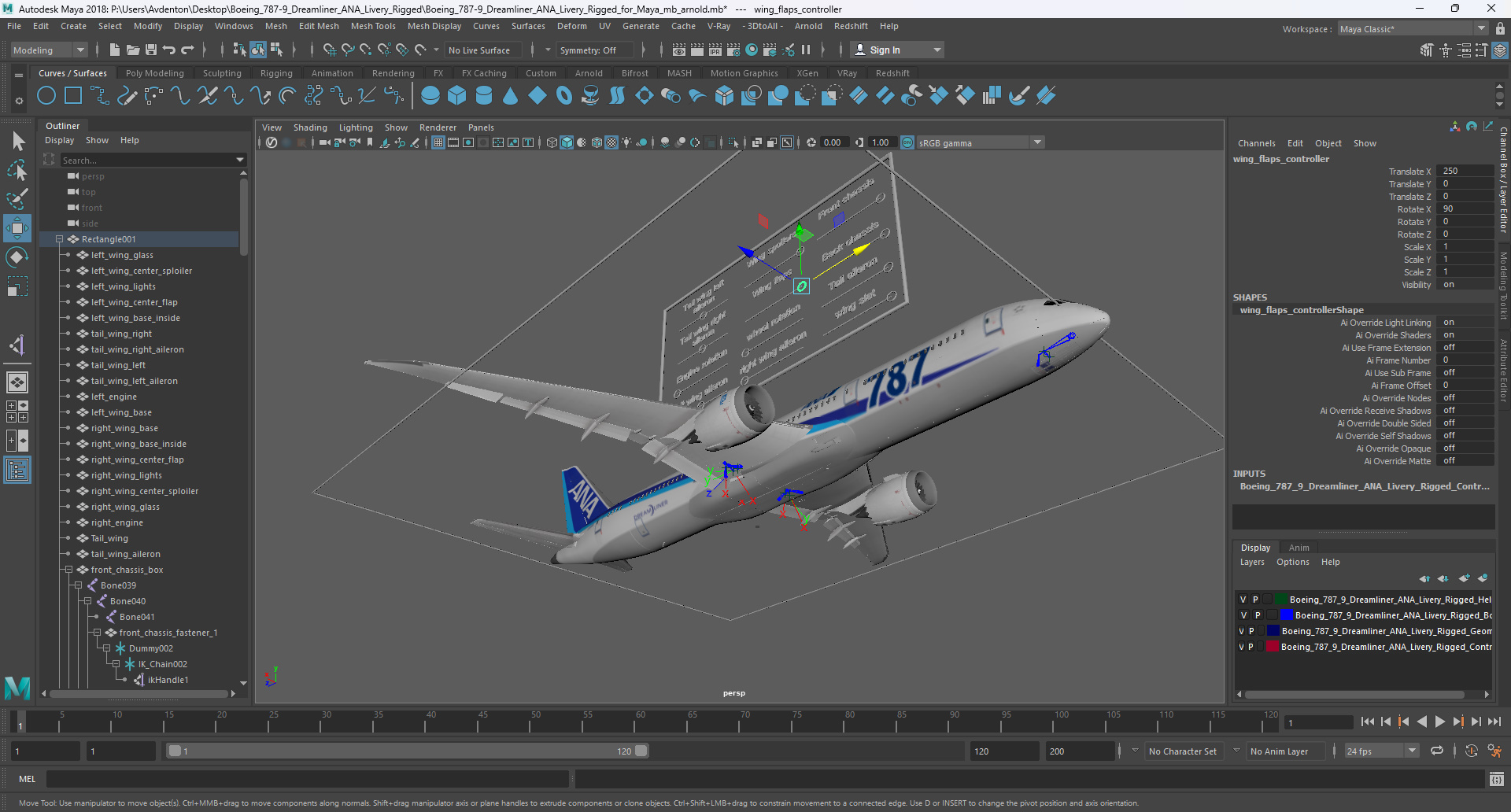Collapse the Bone039 node in Outliner
This screenshot has height=812, width=1511.
(78, 585)
